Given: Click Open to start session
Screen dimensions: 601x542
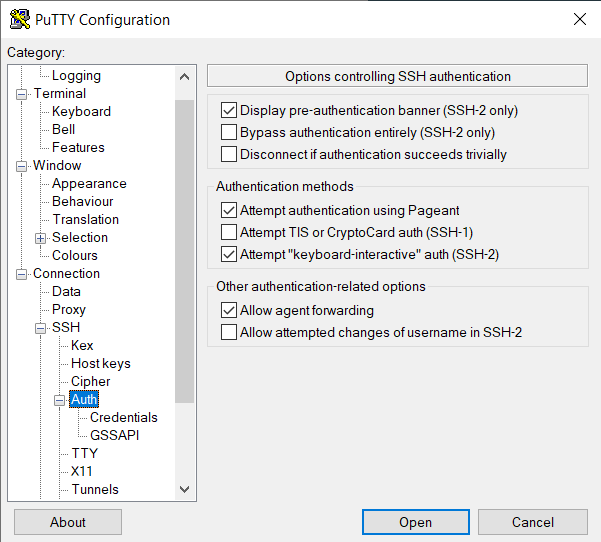Looking at the screenshot, I should tap(416, 522).
